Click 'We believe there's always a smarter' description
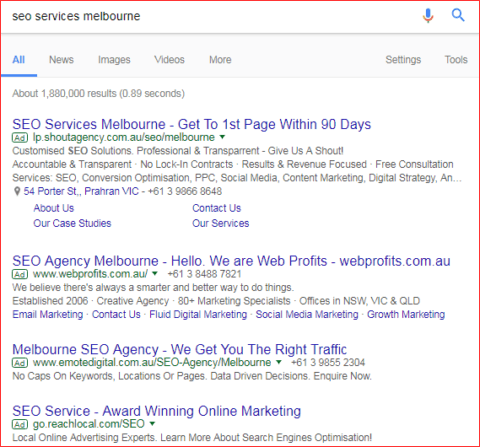Viewport: 480px width, 447px height. 153,288
